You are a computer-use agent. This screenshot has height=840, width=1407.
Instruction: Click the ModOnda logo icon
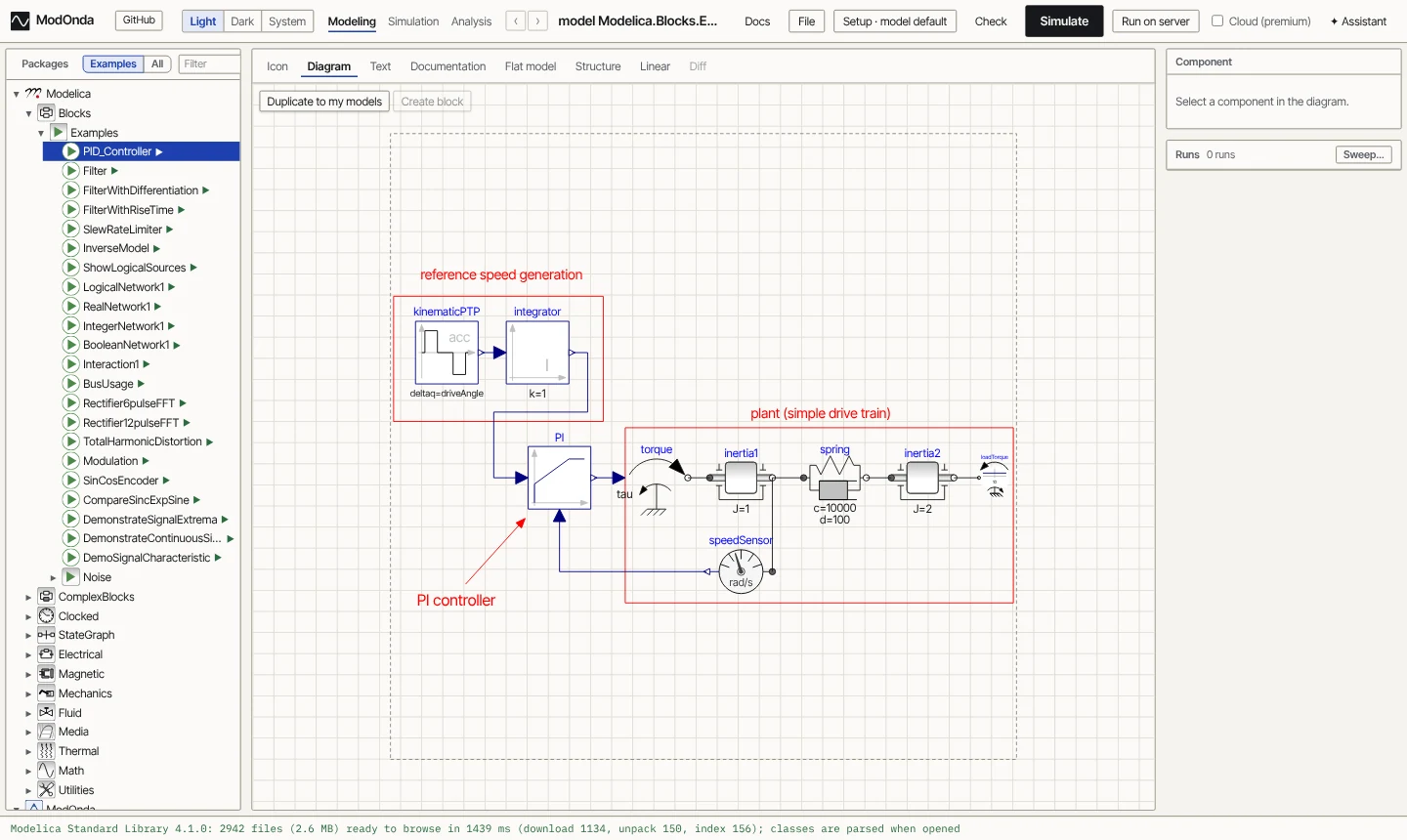20,21
